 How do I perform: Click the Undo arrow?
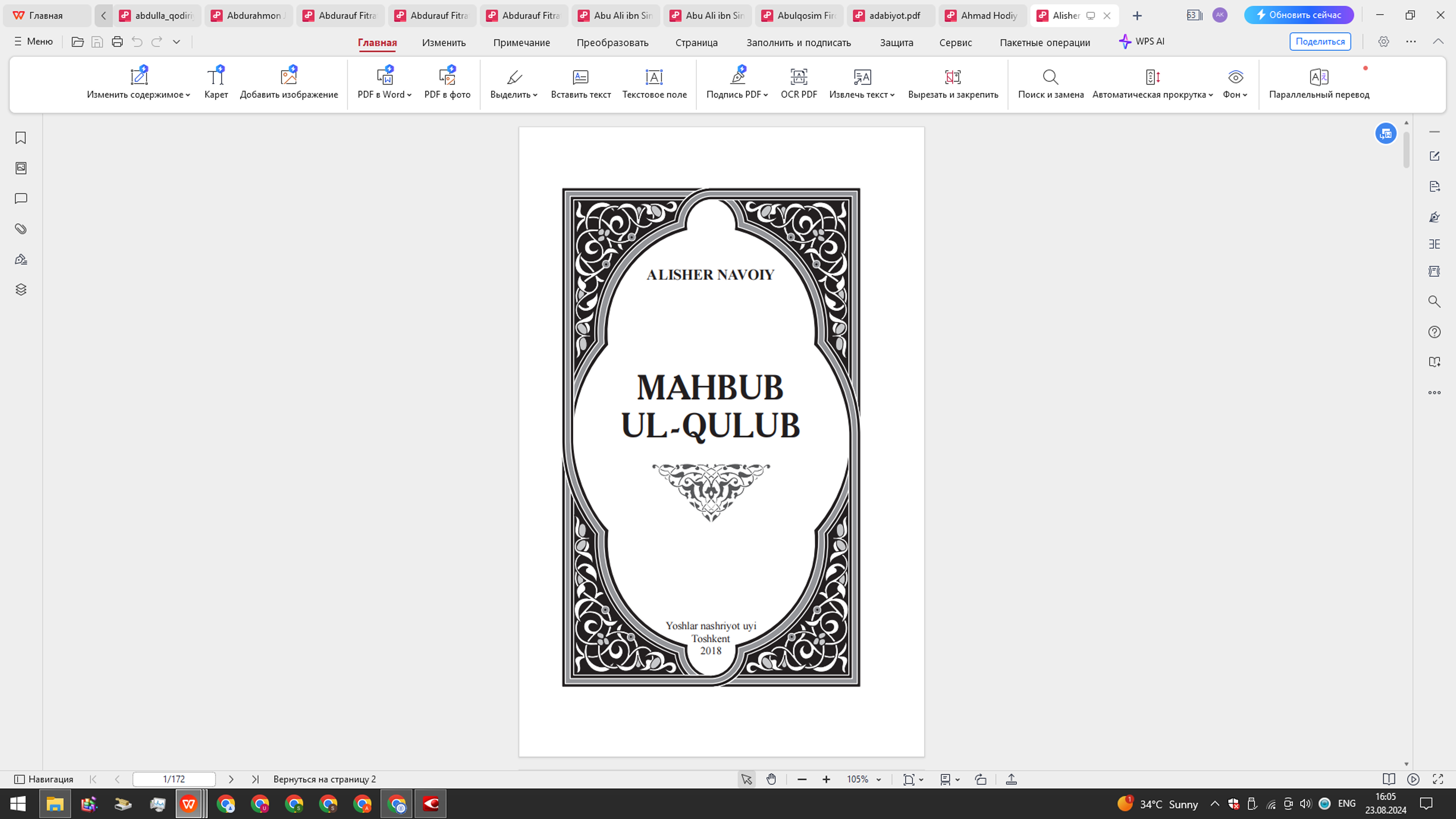137,41
